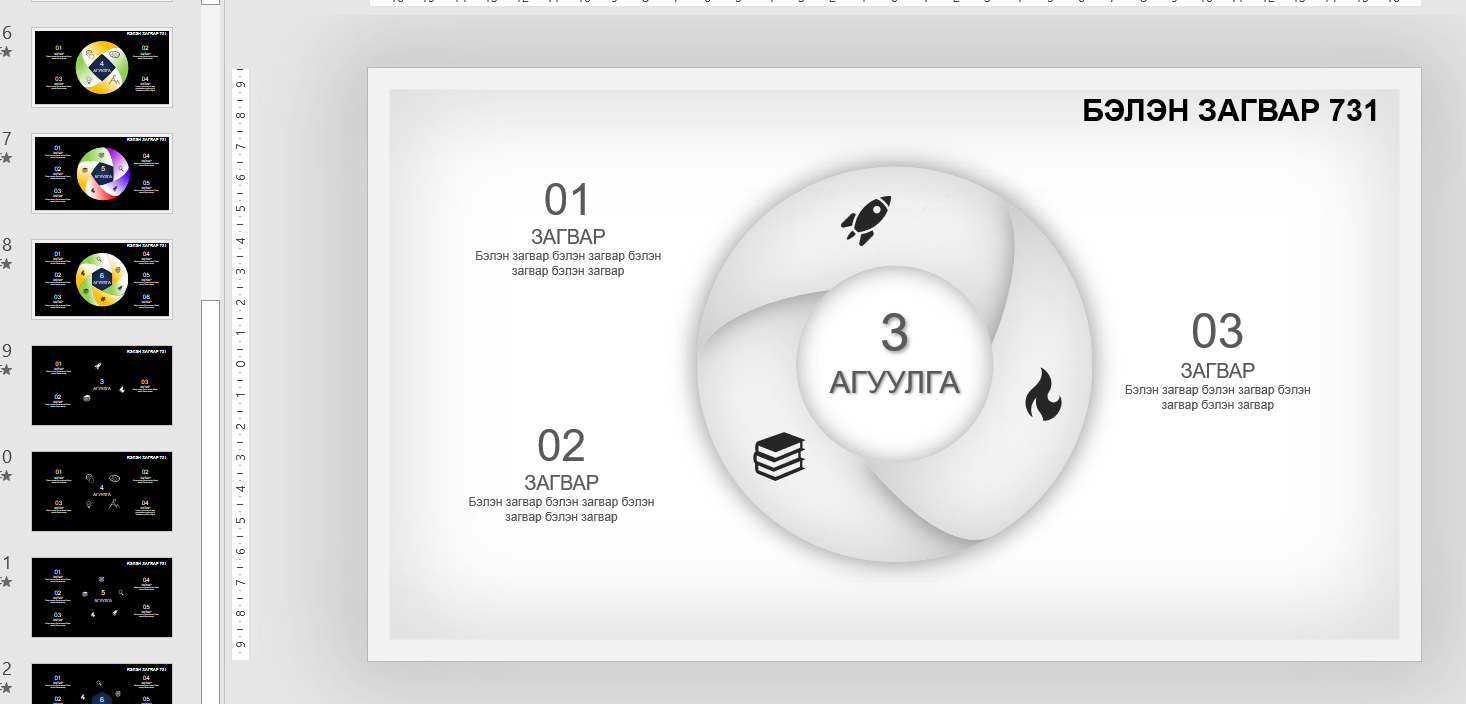Image resolution: width=1466 pixels, height=704 pixels.
Task: Choose the black thumbnail with center number 5
Action: point(102,597)
